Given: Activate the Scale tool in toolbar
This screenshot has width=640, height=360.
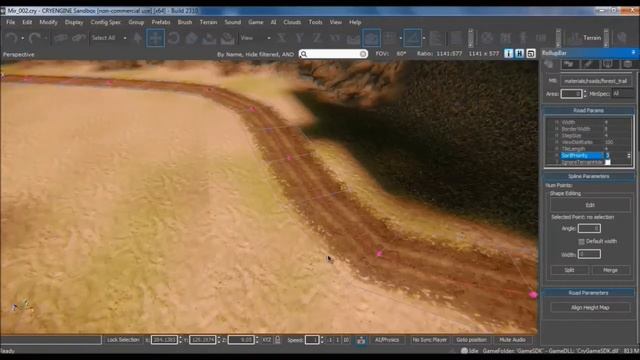Looking at the screenshot, I should (x=191, y=38).
